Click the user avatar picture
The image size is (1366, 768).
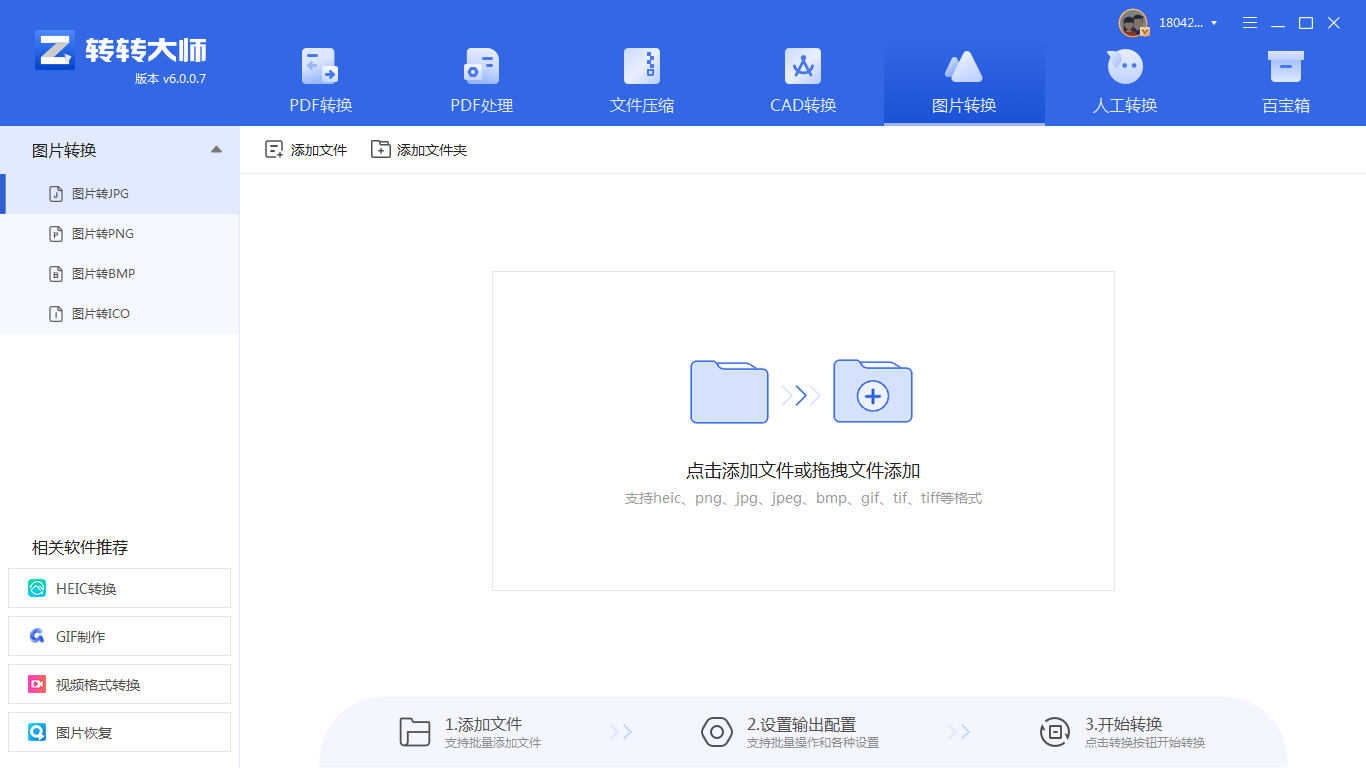point(1134,23)
